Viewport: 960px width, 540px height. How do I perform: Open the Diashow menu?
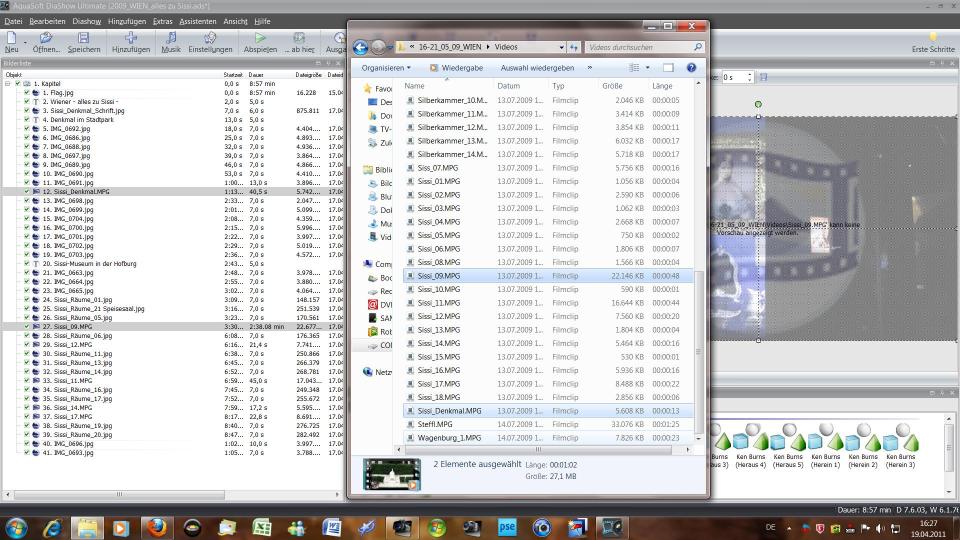click(87, 20)
